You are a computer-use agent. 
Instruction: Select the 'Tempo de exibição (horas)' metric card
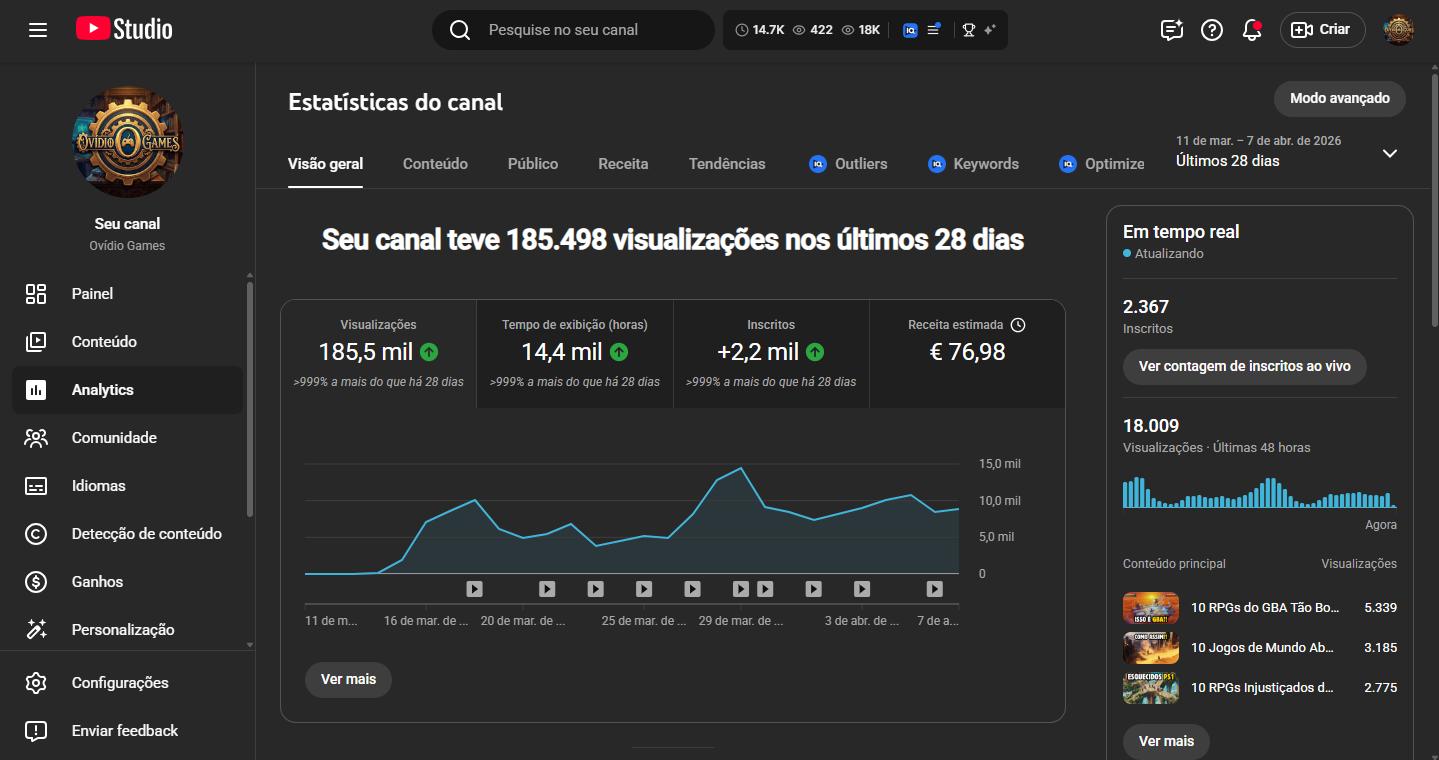(575, 354)
